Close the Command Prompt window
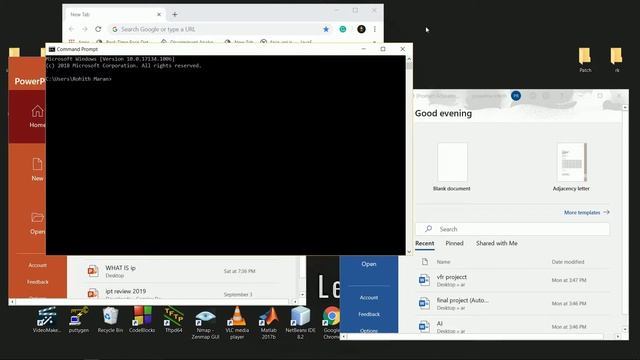Viewport: 640px width, 360px height. [402, 49]
